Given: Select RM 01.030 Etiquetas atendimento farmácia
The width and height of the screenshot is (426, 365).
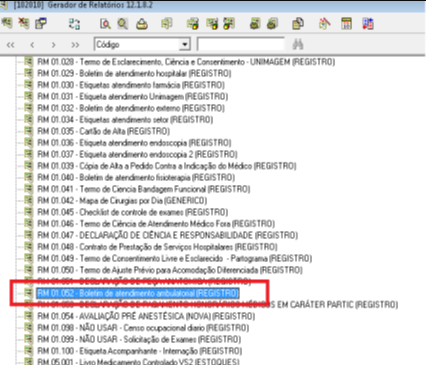Looking at the screenshot, I should pyautogui.click(x=131, y=85).
